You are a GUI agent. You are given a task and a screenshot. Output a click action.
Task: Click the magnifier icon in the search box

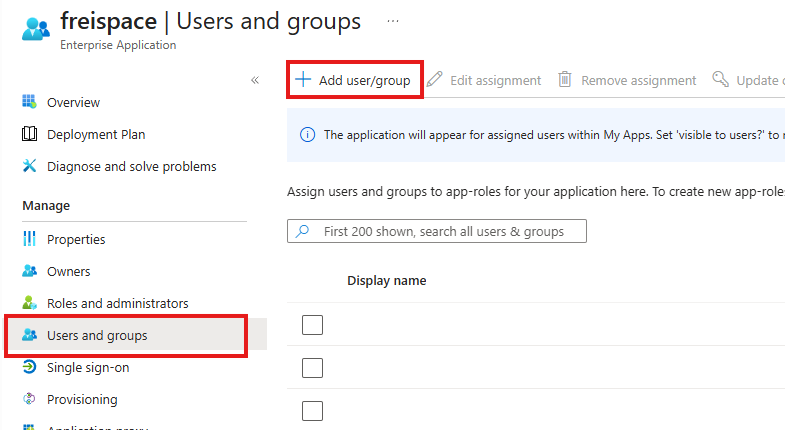[x=302, y=231]
